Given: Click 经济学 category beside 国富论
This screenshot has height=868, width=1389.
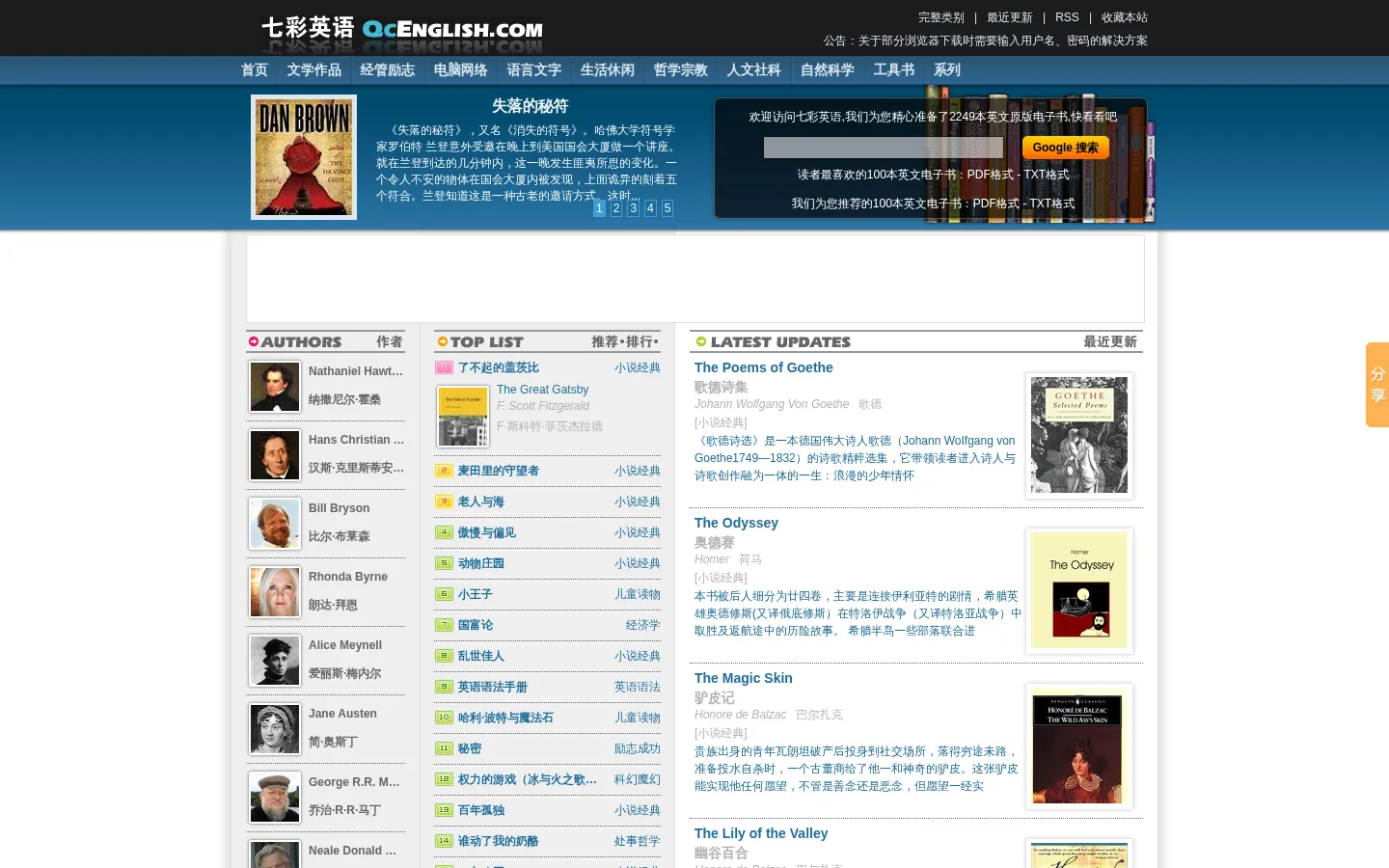Looking at the screenshot, I should point(643,625).
